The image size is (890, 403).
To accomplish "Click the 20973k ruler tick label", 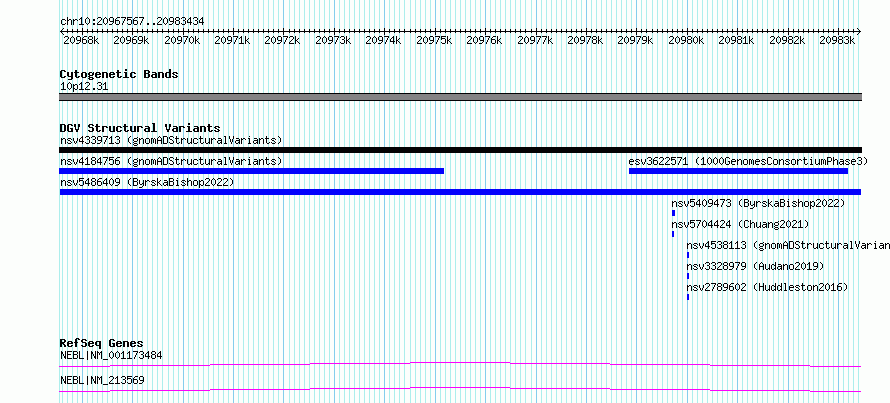I will pyautogui.click(x=333, y=40).
